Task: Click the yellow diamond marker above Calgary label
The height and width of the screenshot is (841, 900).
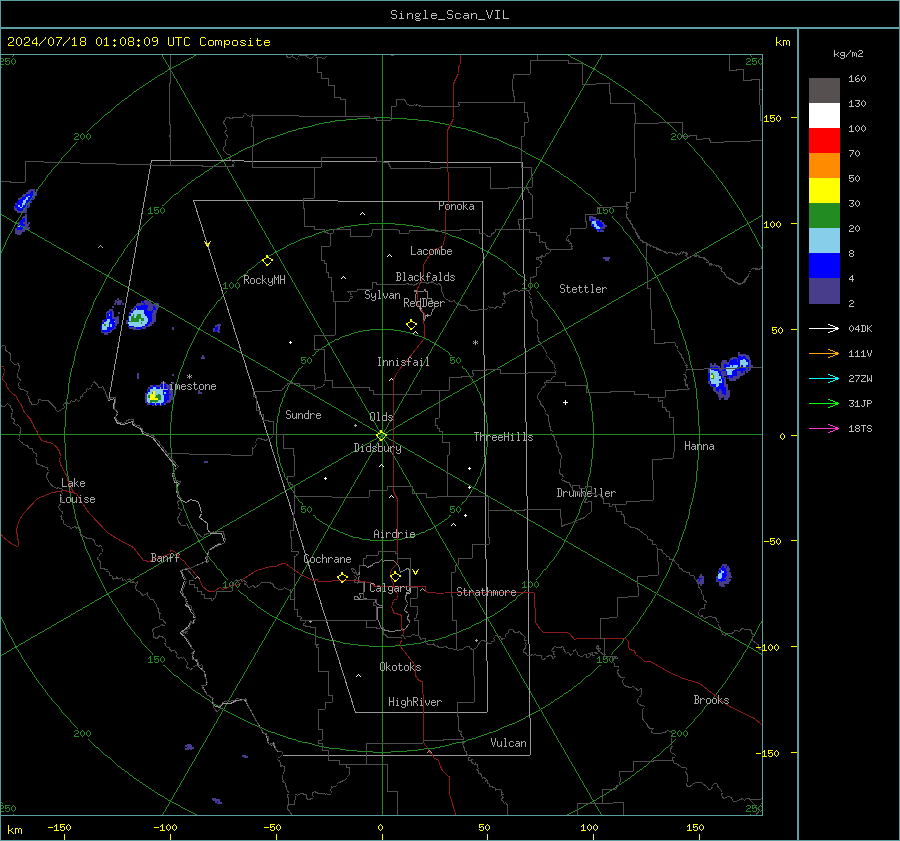Action: [x=395, y=576]
